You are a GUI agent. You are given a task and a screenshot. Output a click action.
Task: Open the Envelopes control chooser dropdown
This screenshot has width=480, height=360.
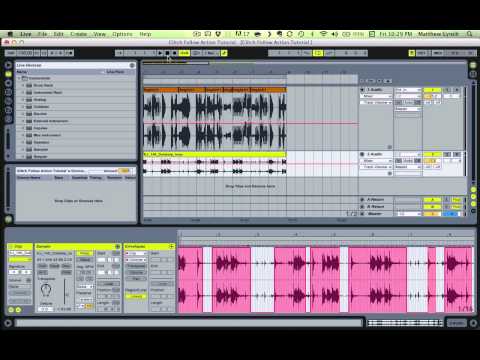(x=136, y=260)
